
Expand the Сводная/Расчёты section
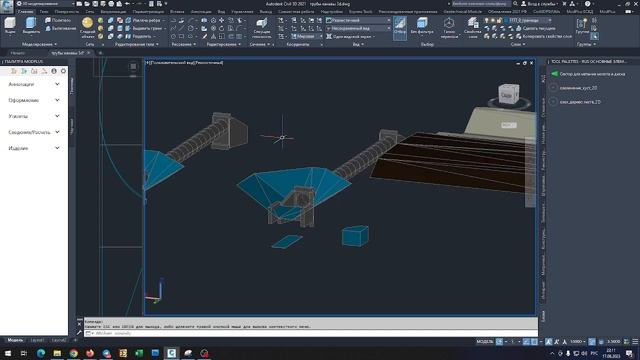coord(34,132)
